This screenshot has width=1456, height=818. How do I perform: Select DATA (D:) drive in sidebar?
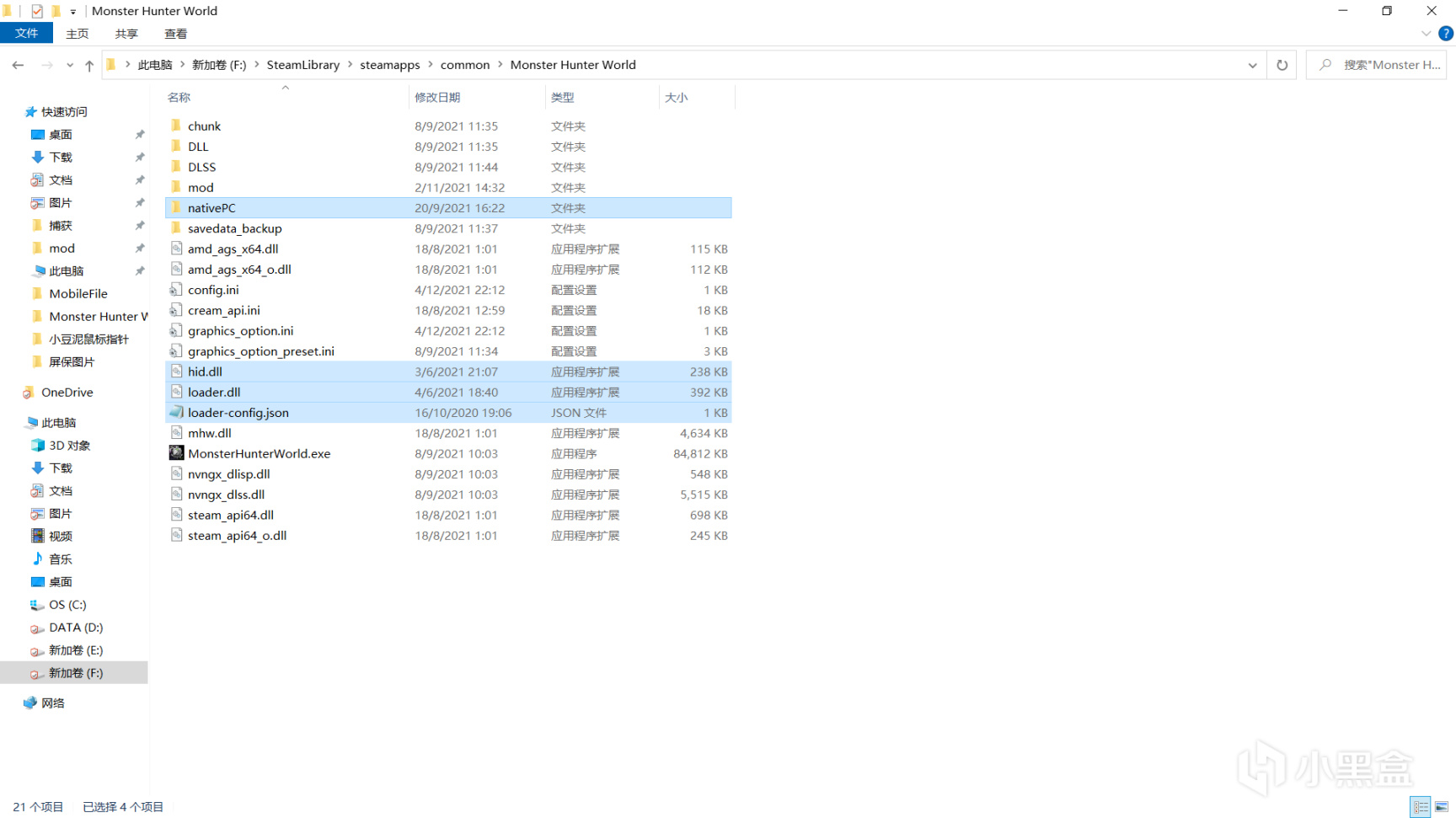click(76, 628)
